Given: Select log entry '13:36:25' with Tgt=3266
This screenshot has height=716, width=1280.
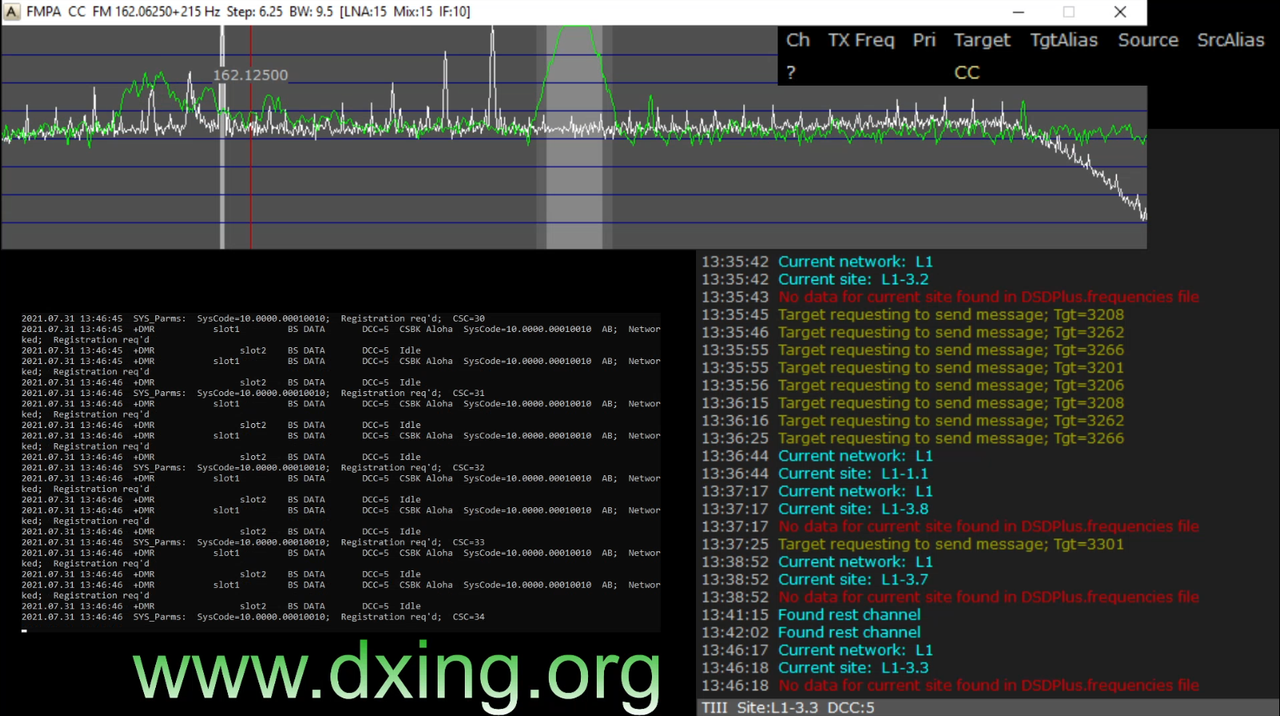Looking at the screenshot, I should 913,438.
